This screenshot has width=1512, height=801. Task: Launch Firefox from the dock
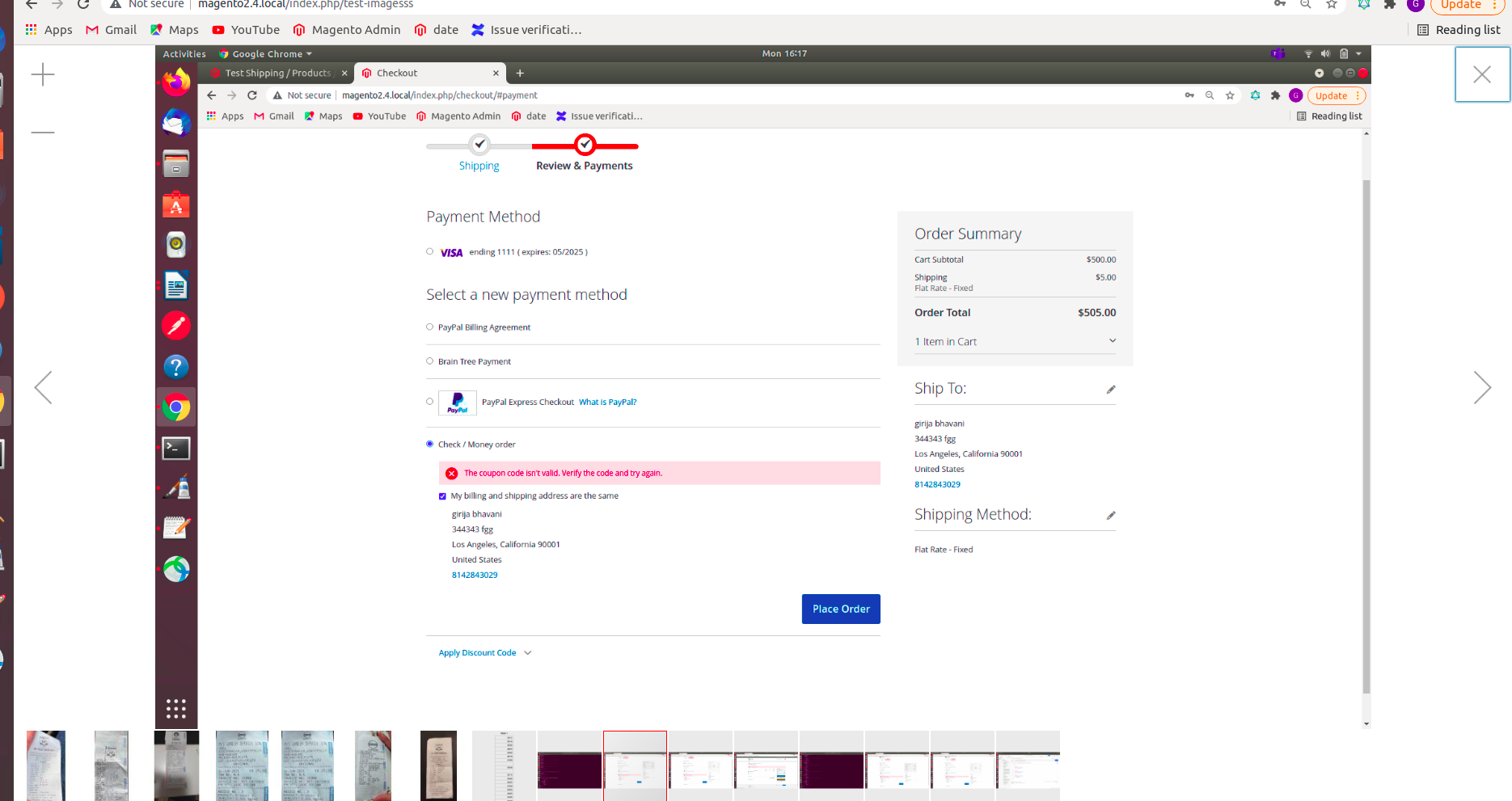pos(175,82)
